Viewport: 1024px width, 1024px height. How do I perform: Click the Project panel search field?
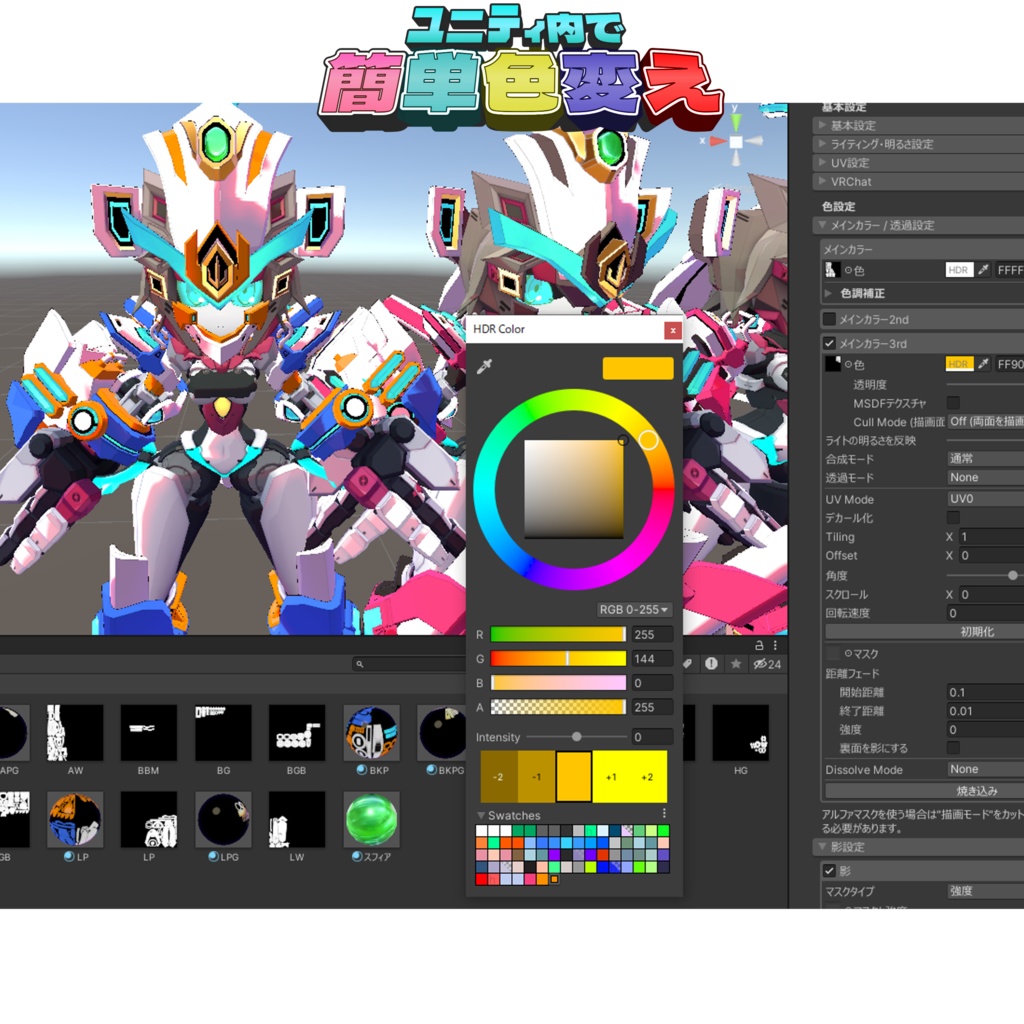(x=409, y=664)
